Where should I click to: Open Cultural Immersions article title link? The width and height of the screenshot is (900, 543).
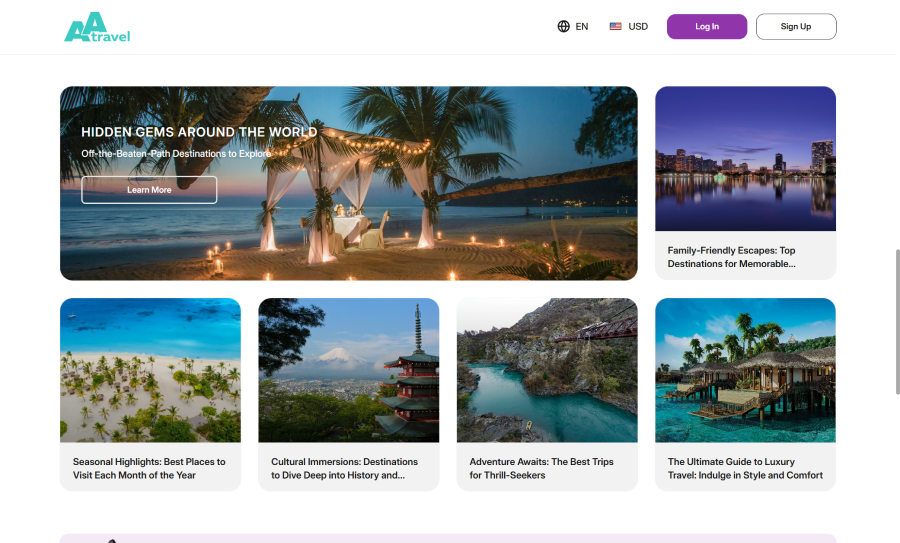point(344,468)
